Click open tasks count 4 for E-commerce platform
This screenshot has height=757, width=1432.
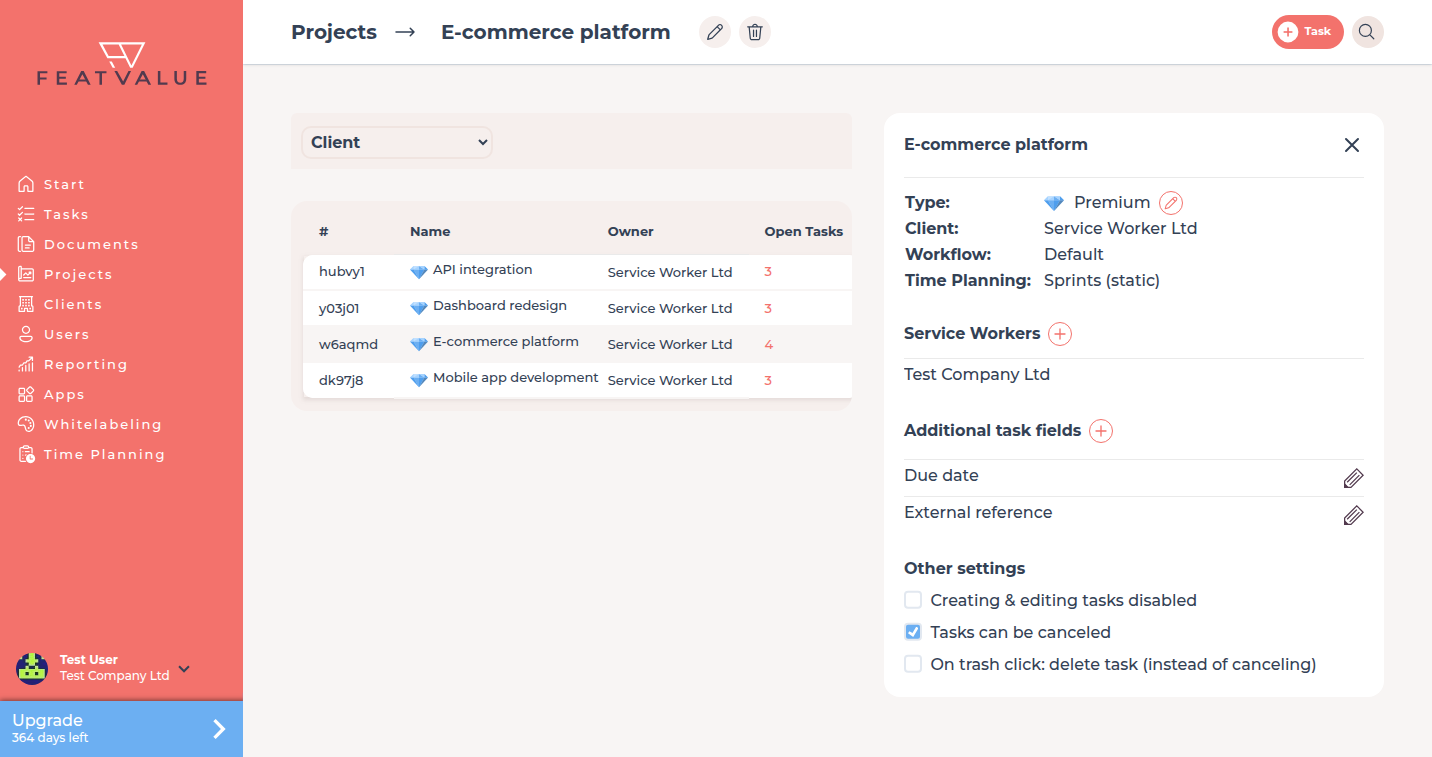769,344
